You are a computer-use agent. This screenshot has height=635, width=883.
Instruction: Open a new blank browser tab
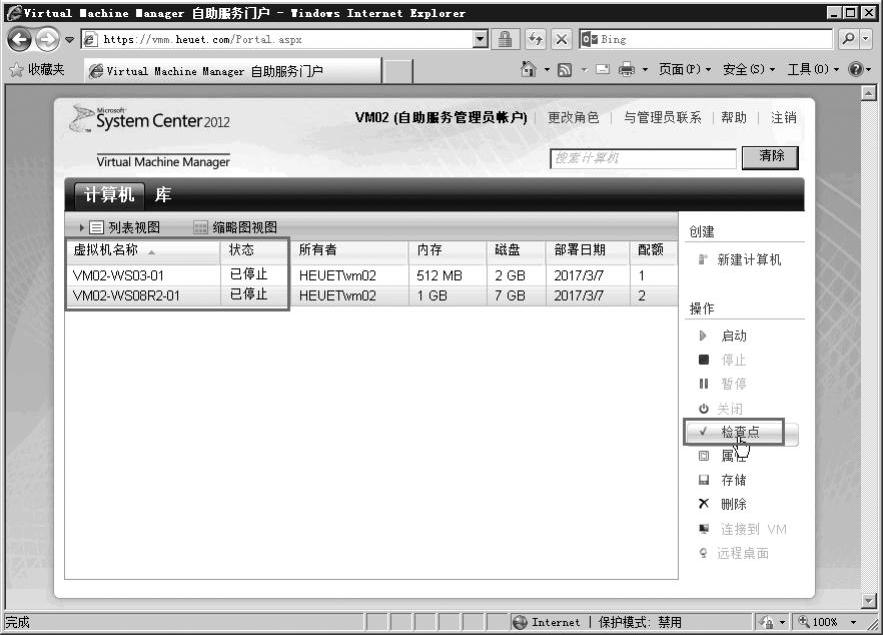pyautogui.click(x=398, y=72)
